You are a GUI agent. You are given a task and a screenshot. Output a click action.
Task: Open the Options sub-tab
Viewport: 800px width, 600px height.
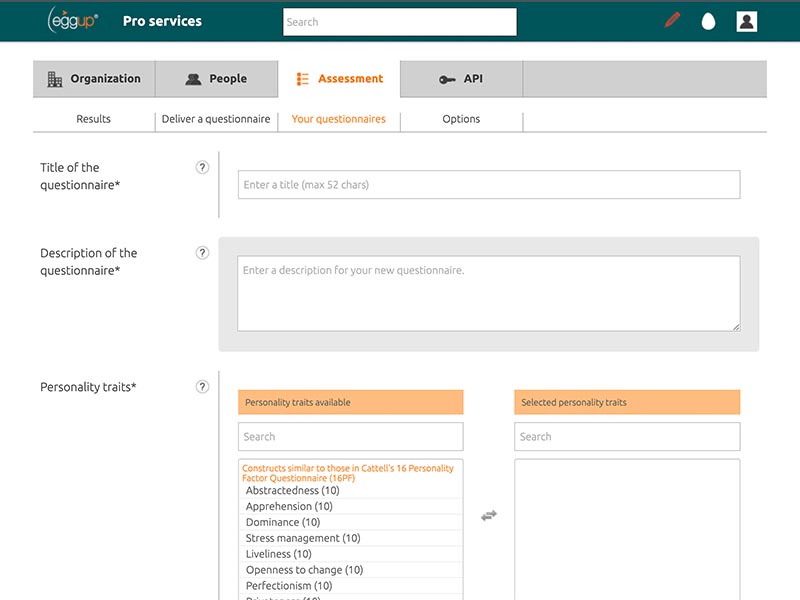pyautogui.click(x=461, y=119)
